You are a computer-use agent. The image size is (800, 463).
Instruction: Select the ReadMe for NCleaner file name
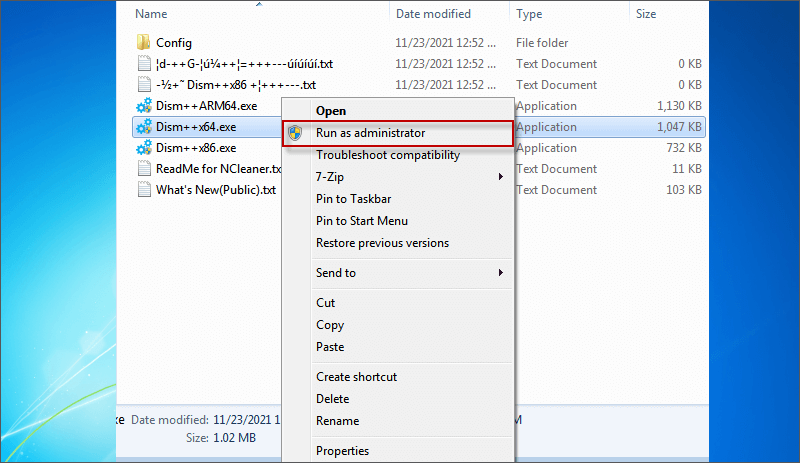[x=218, y=168]
